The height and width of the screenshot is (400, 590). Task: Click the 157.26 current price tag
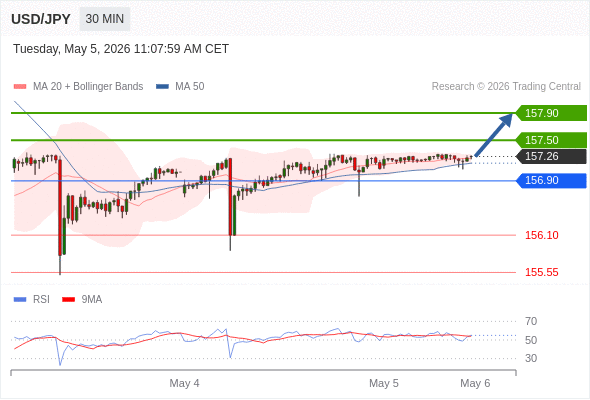551,156
